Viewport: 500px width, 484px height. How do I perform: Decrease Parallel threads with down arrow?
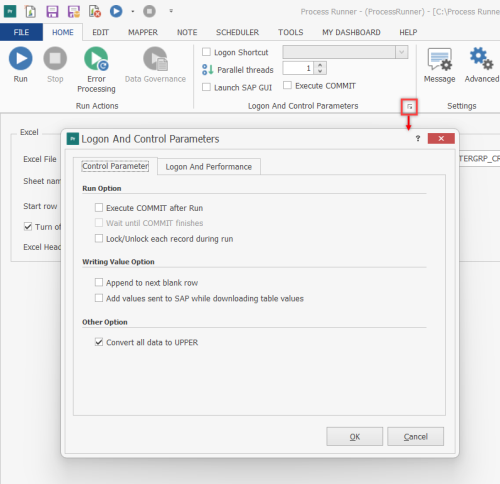point(320,71)
